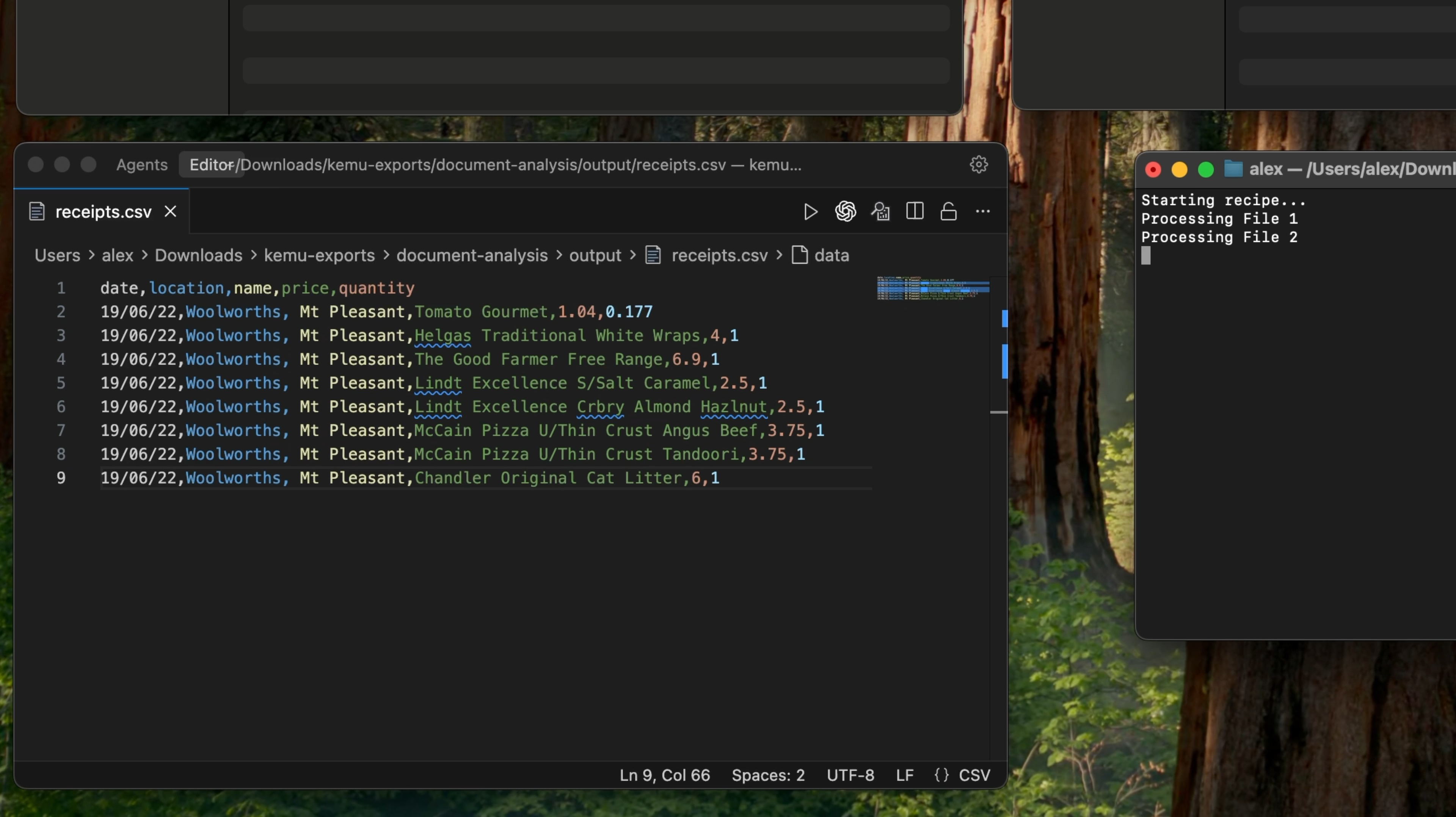Toggle the editor lock
The width and height of the screenshot is (1456, 817).
pyautogui.click(x=948, y=212)
